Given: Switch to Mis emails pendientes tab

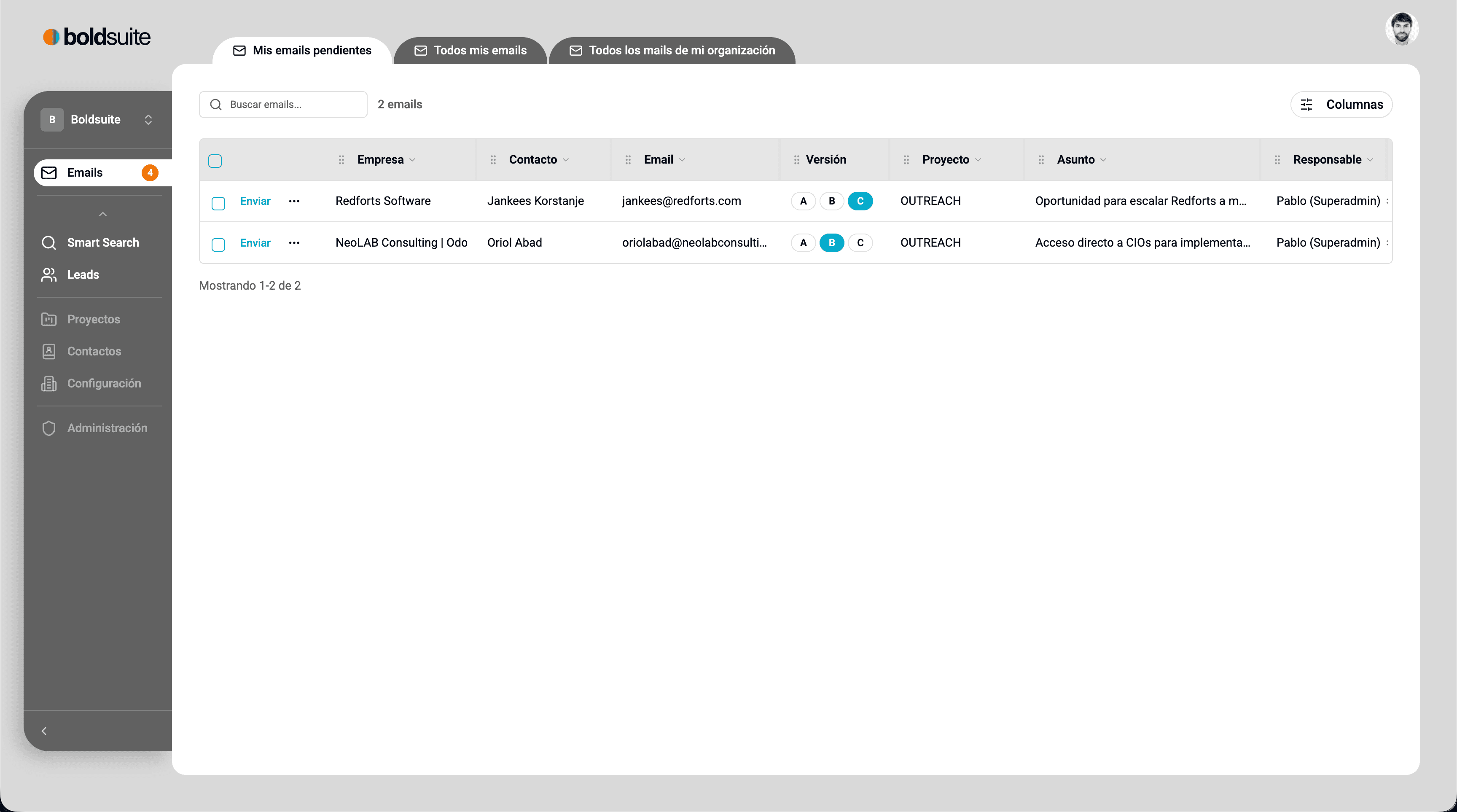Looking at the screenshot, I should [302, 50].
